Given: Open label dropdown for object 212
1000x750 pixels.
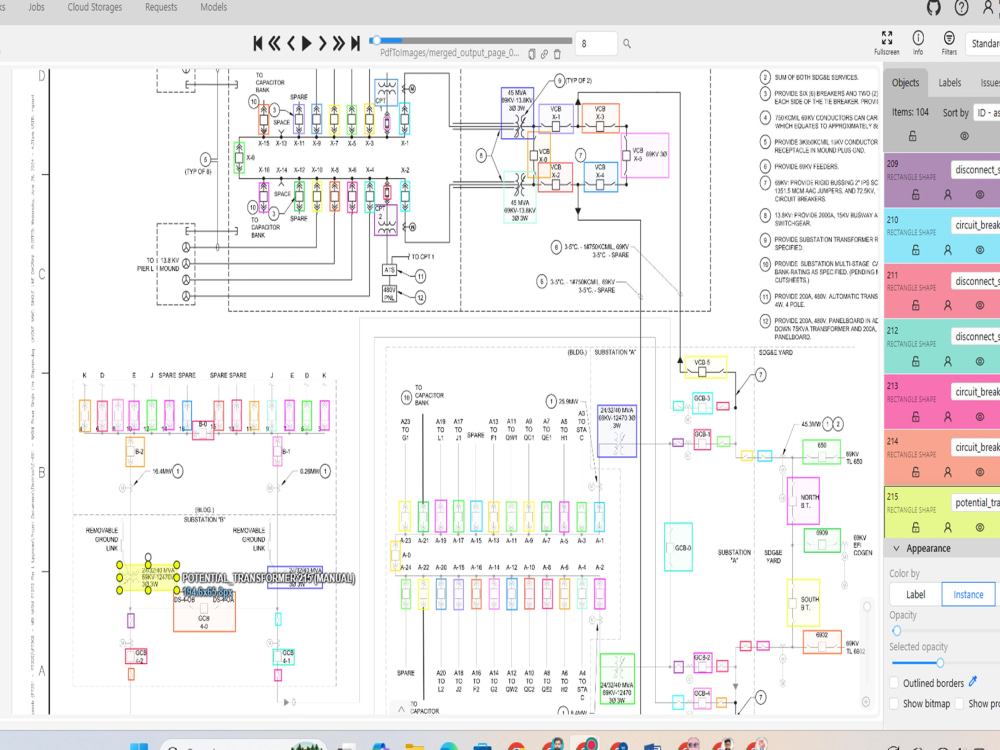Looking at the screenshot, I should click(976, 336).
